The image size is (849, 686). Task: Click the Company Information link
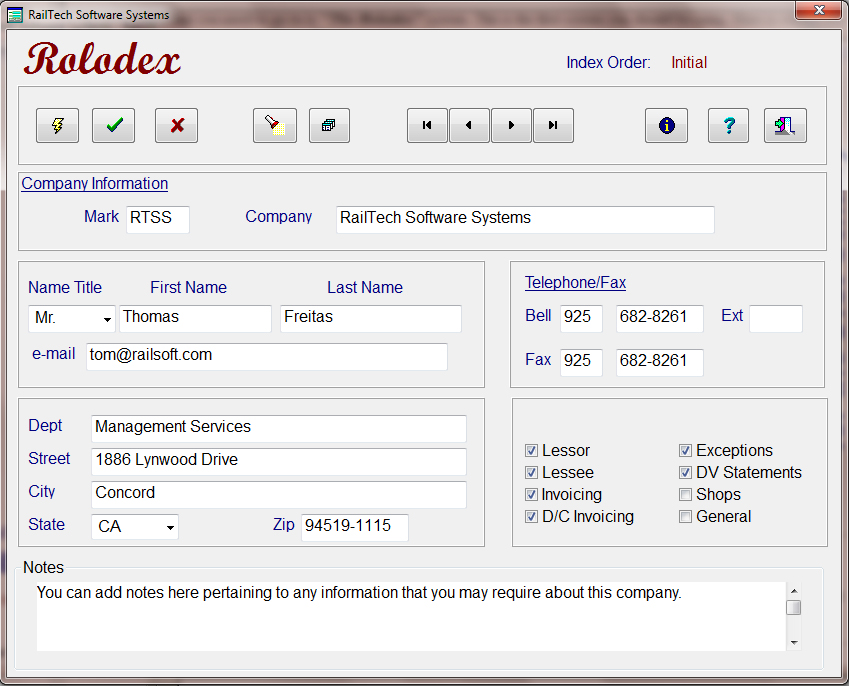pos(95,184)
